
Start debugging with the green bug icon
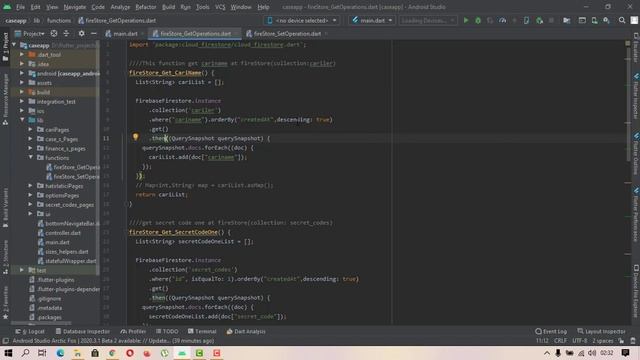pos(478,20)
